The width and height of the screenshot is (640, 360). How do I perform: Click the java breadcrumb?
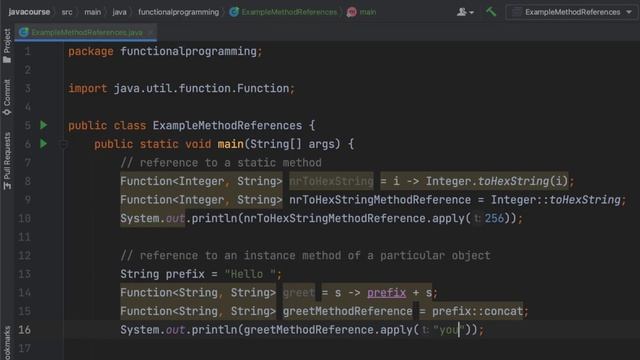click(119, 12)
